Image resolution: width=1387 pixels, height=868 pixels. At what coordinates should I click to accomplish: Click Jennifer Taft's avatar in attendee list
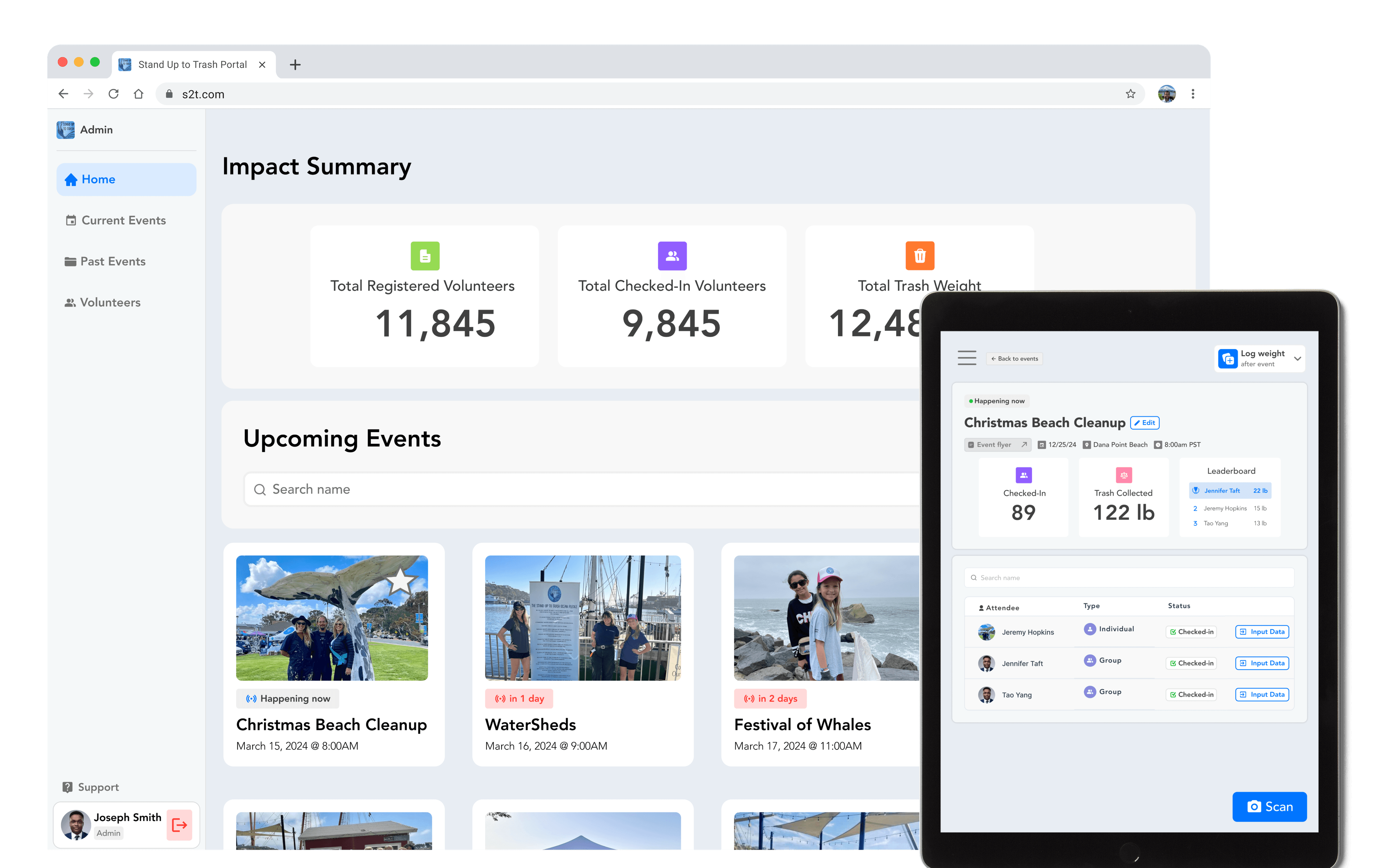coord(986,664)
